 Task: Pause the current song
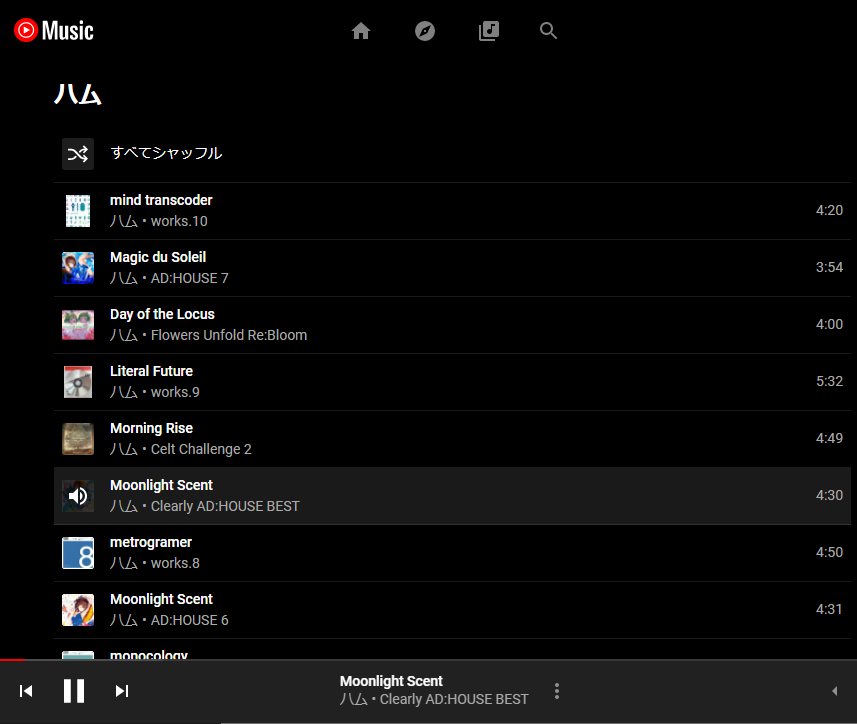point(74,691)
